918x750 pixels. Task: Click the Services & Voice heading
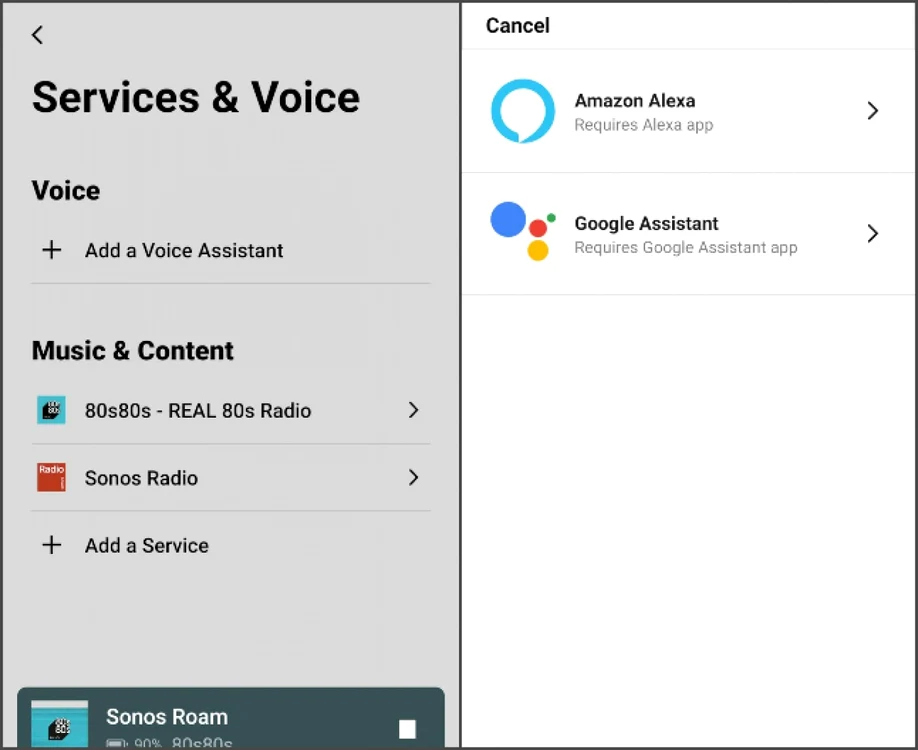[x=196, y=97]
